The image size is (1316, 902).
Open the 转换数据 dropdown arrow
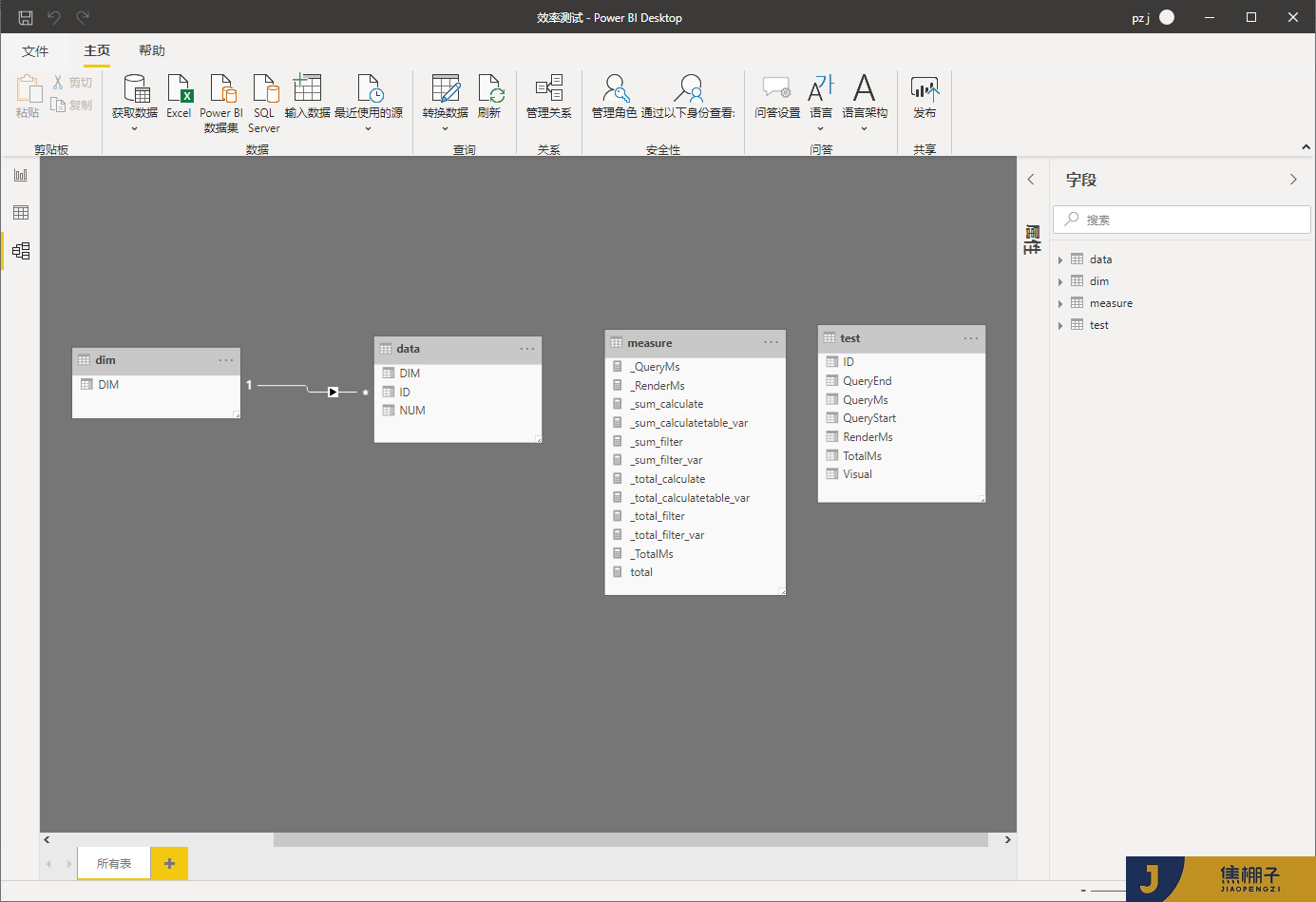[x=445, y=129]
